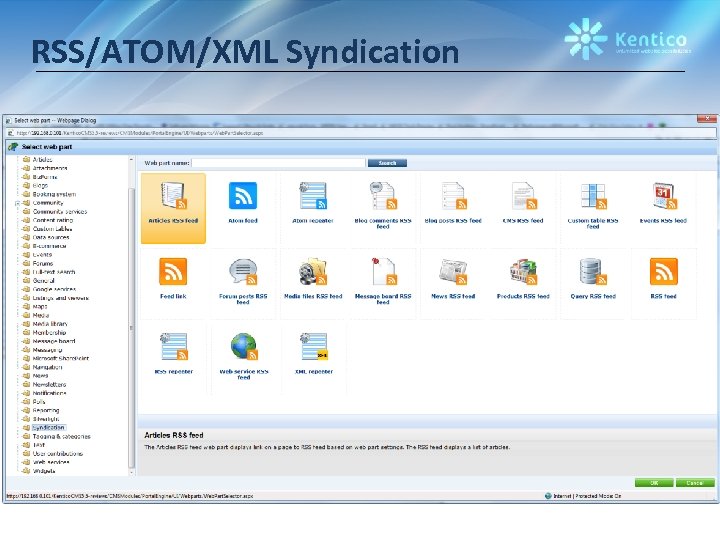Screen dimensions: 720x540
Task: Choose Forum posts RSS feed icon
Action: 243,272
